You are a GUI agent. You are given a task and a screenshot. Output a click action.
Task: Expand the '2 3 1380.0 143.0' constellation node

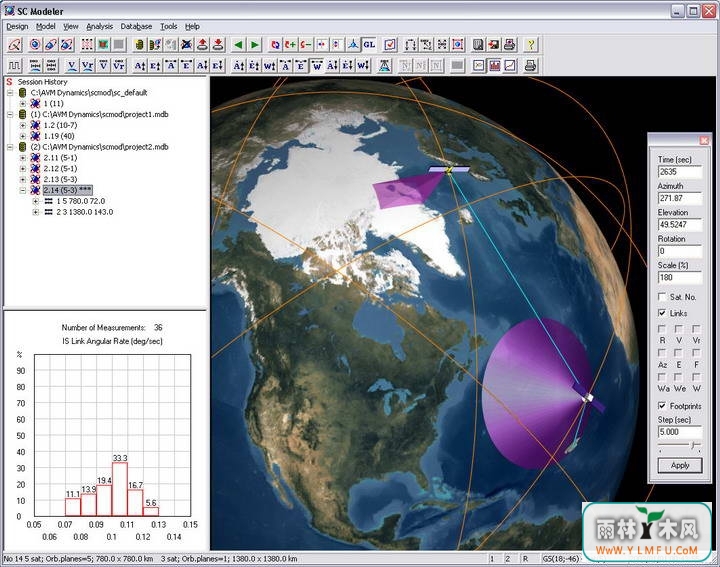tap(35, 212)
